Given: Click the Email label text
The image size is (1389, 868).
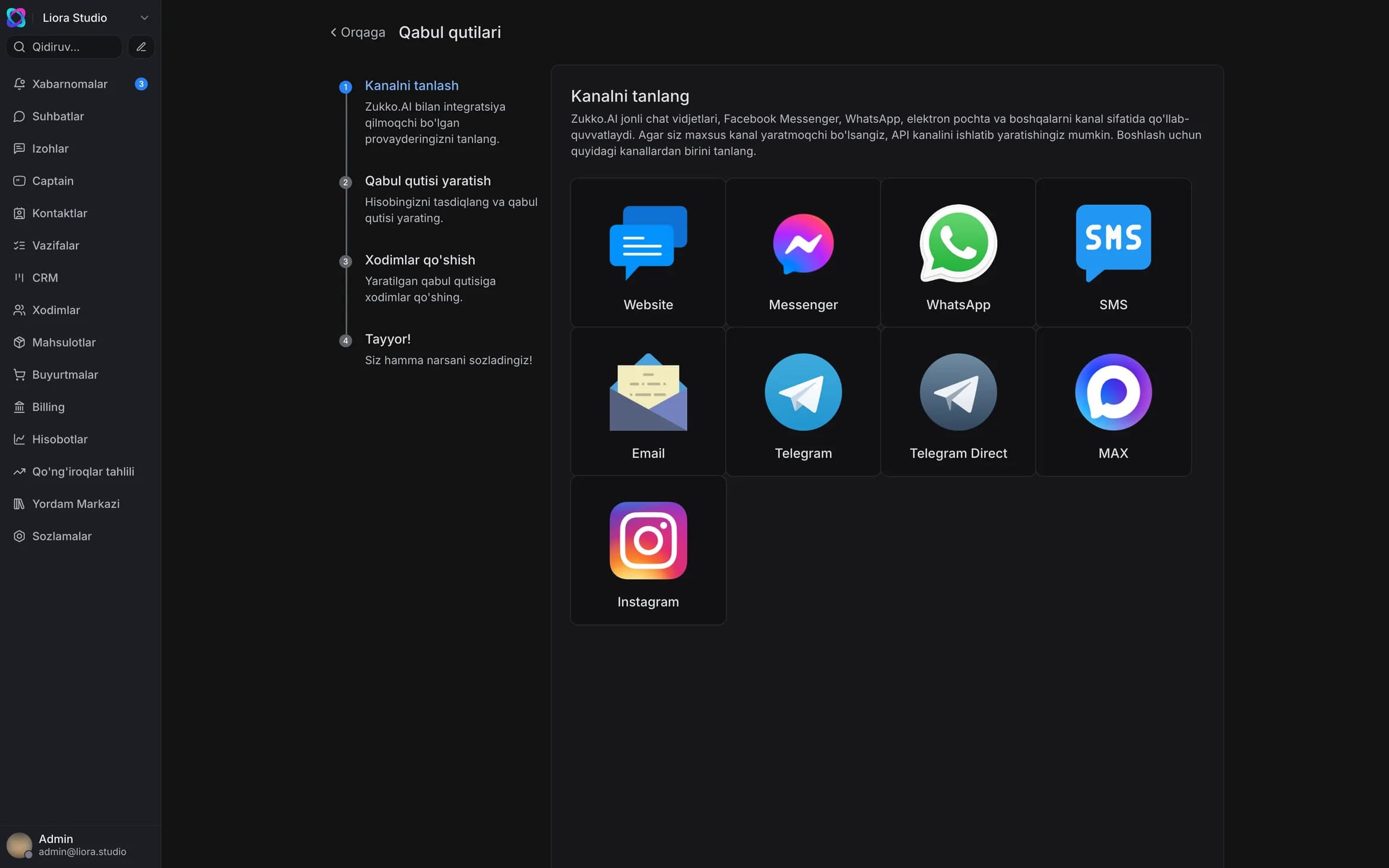Looking at the screenshot, I should 648,453.
